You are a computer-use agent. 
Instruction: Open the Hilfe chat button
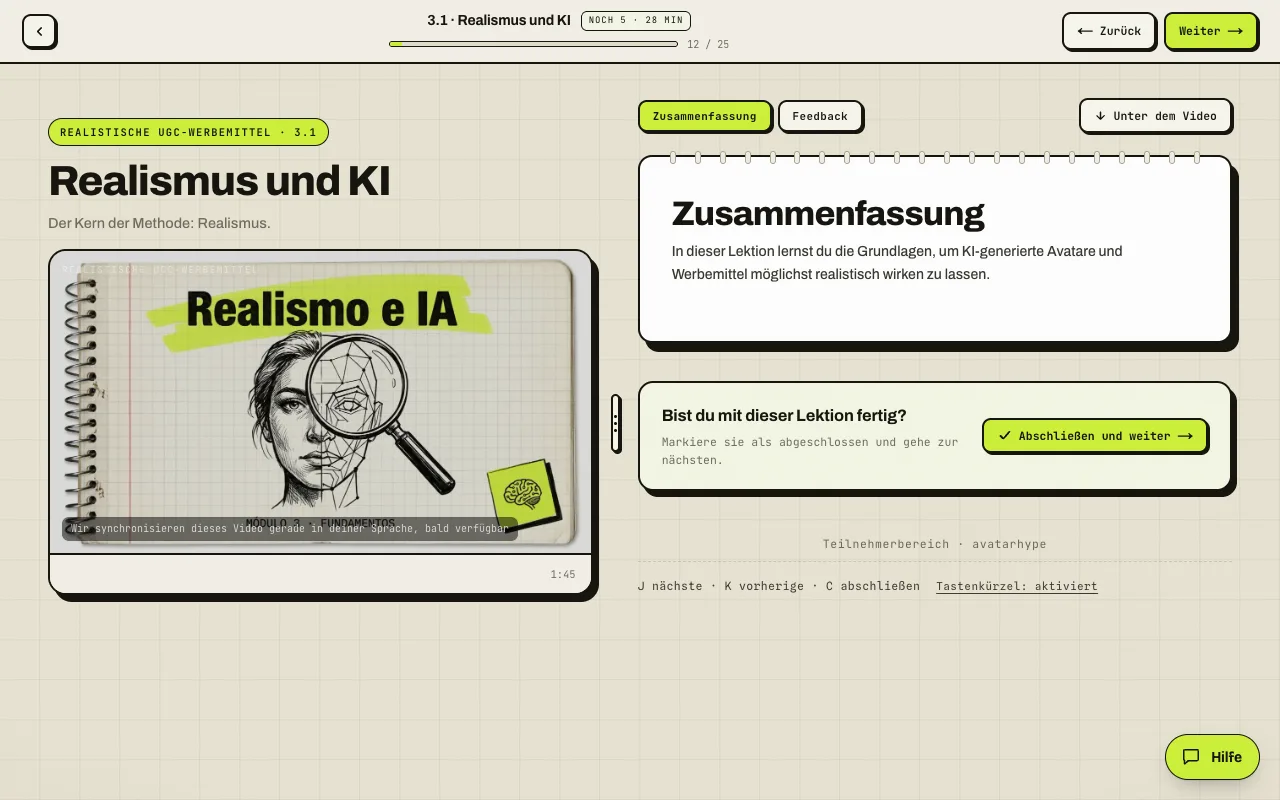click(1212, 757)
